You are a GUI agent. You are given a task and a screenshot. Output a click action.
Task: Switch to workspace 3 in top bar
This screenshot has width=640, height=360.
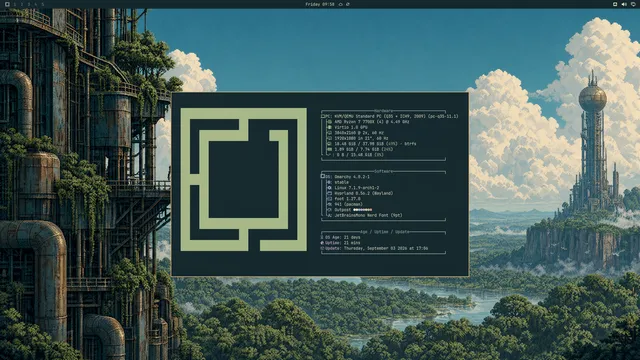click(x=29, y=4)
